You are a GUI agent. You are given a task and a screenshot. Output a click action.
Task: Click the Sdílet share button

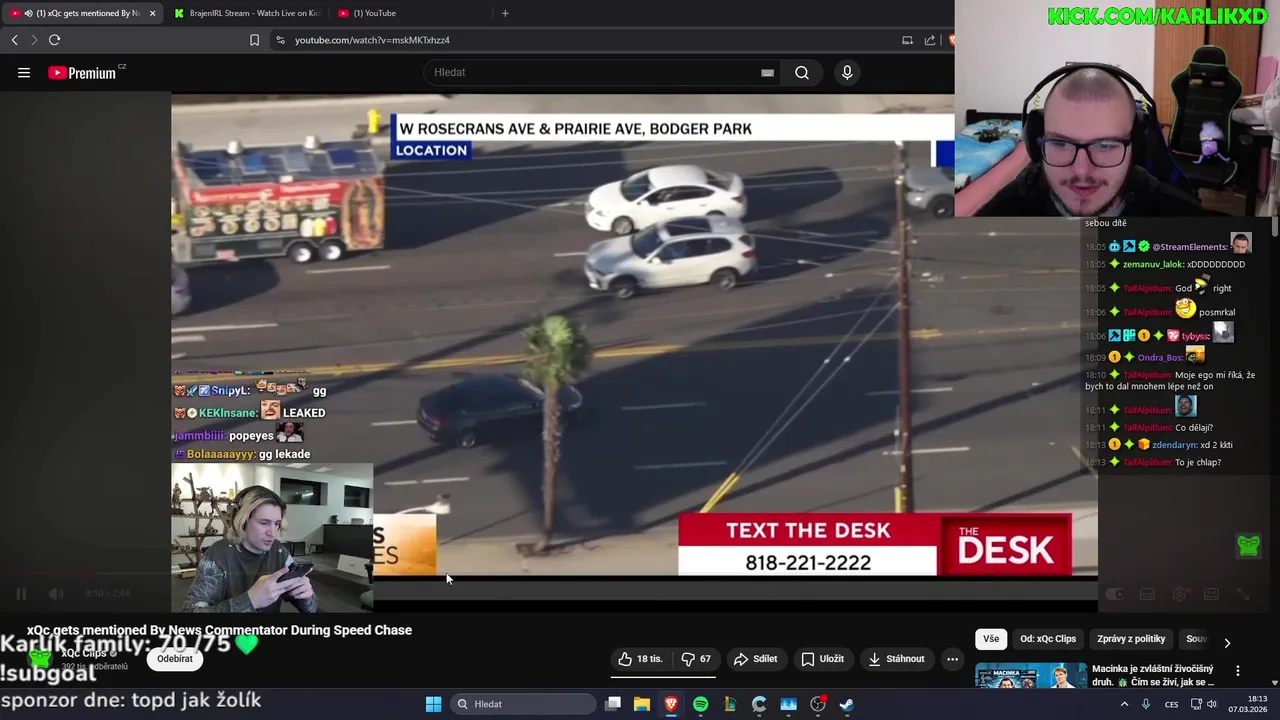755,659
